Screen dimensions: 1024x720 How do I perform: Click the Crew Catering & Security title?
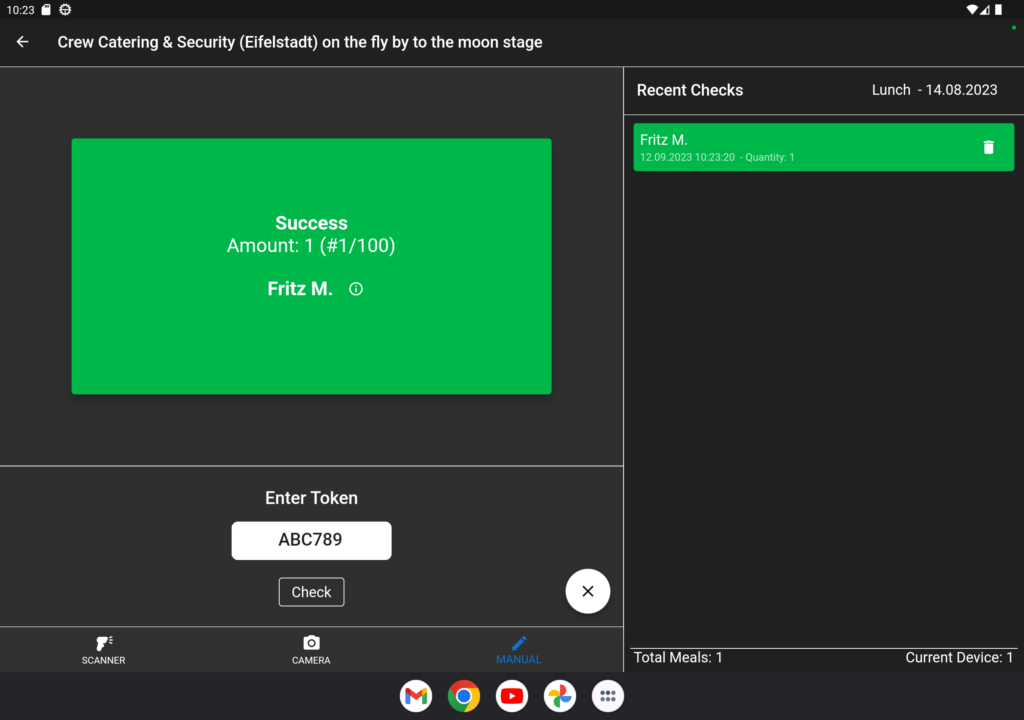(300, 42)
